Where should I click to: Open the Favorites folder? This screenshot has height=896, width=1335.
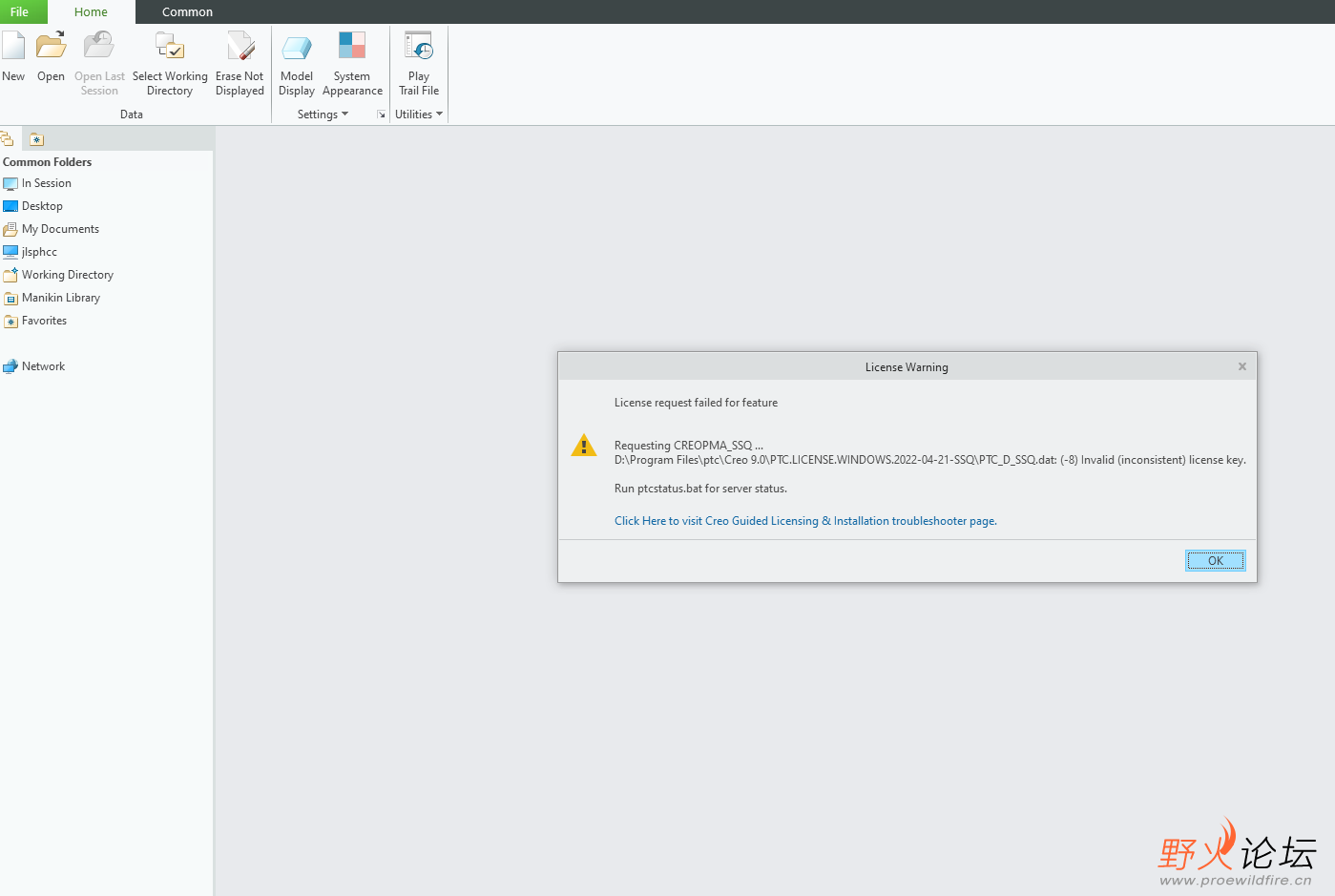pyautogui.click(x=35, y=321)
